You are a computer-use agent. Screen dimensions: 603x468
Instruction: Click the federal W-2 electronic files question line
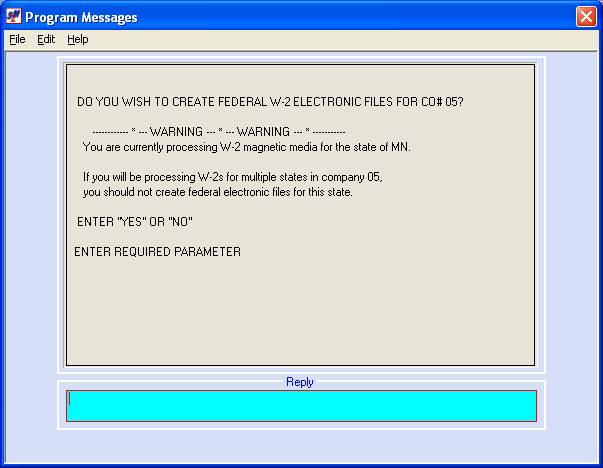tap(270, 102)
